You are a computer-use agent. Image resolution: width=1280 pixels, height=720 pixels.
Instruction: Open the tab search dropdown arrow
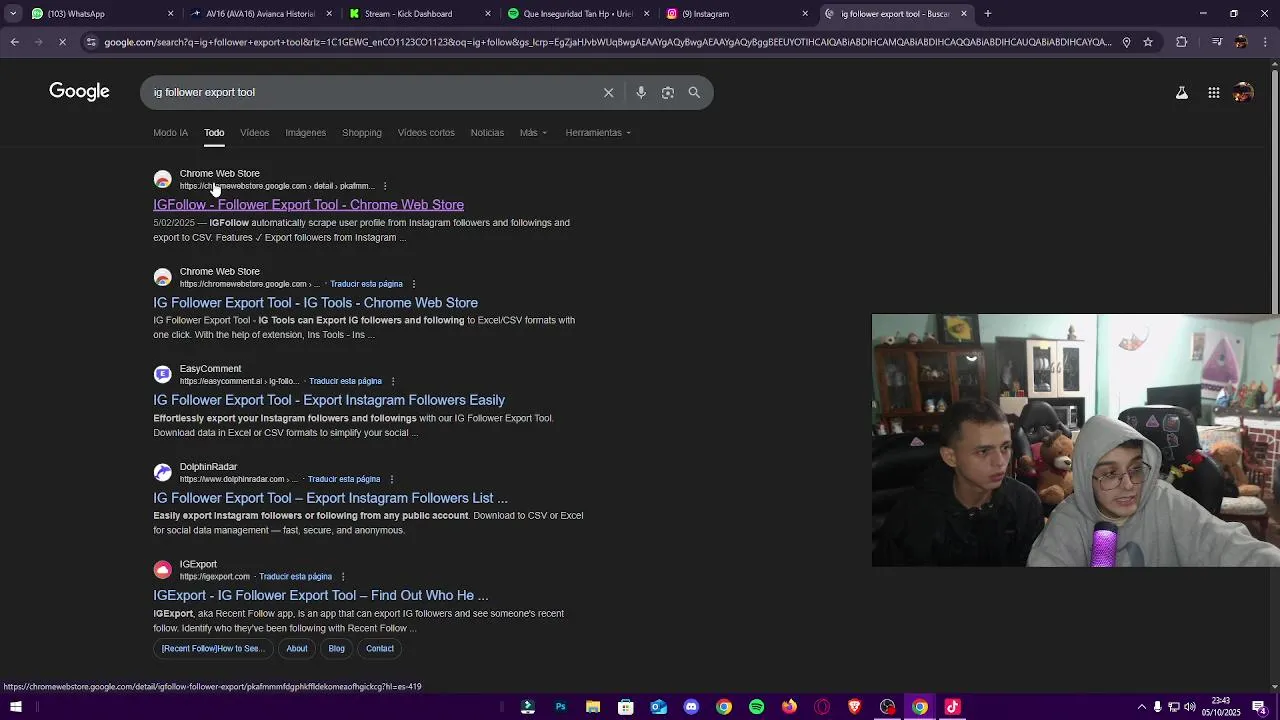tap(13, 14)
